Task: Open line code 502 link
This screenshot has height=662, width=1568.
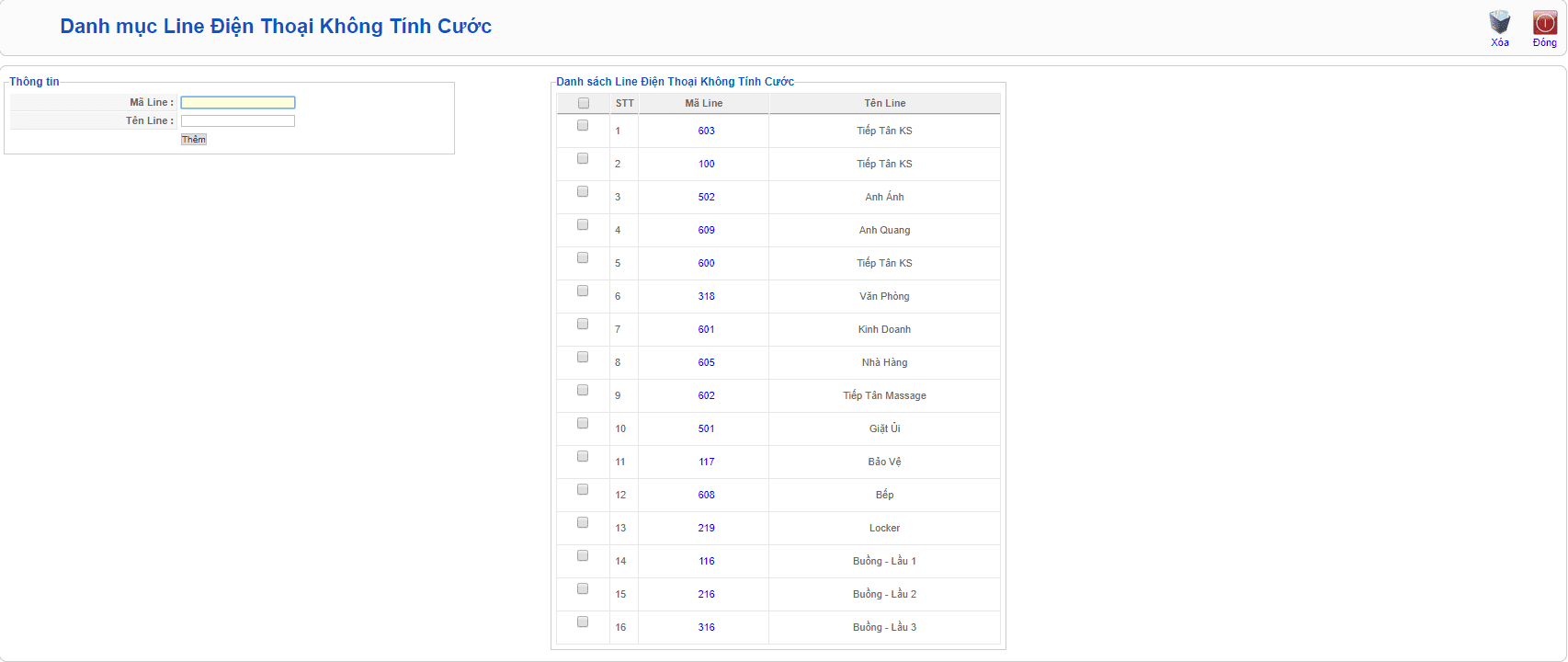Action: (x=706, y=197)
